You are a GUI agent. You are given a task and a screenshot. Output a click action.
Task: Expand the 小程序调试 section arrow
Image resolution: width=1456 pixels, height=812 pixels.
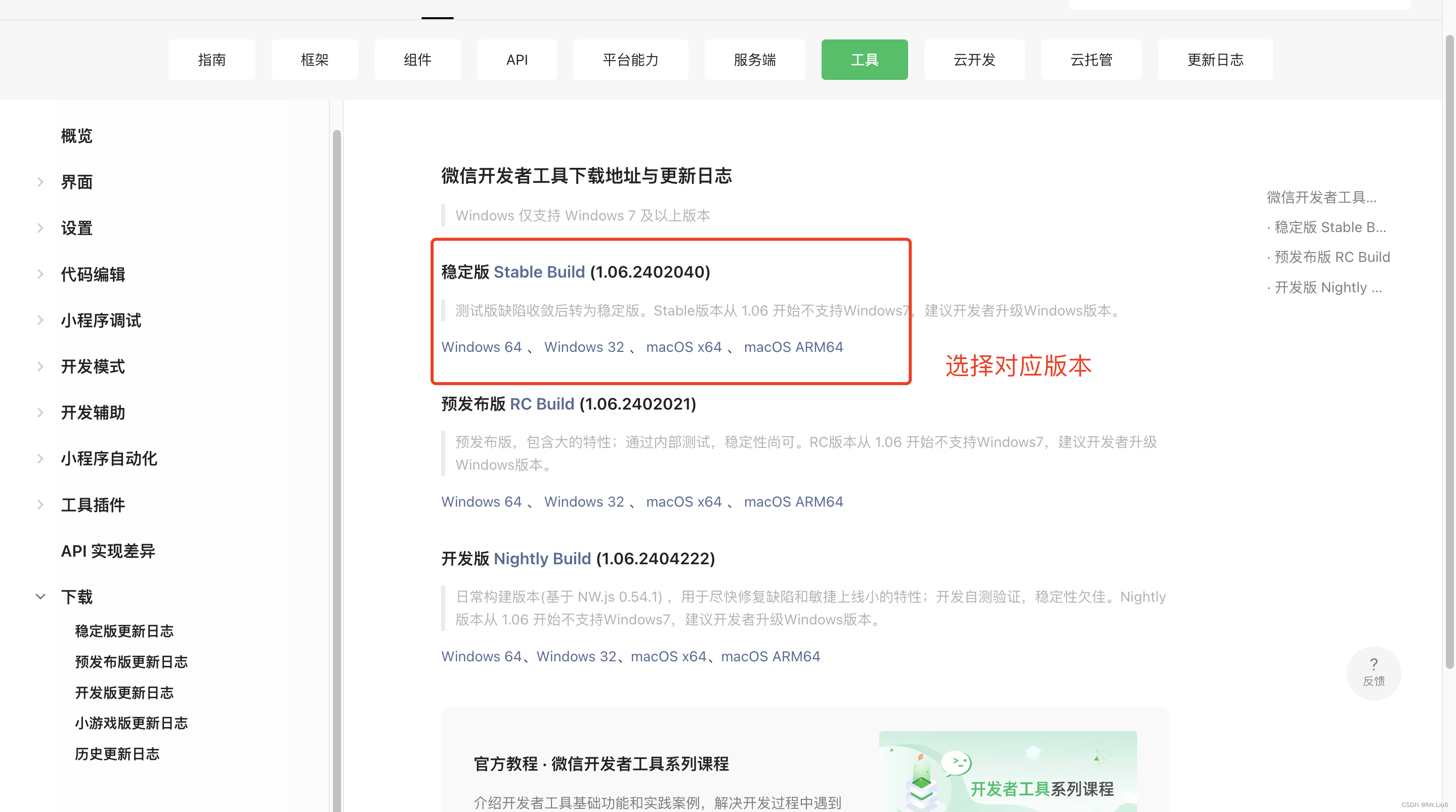click(40, 320)
